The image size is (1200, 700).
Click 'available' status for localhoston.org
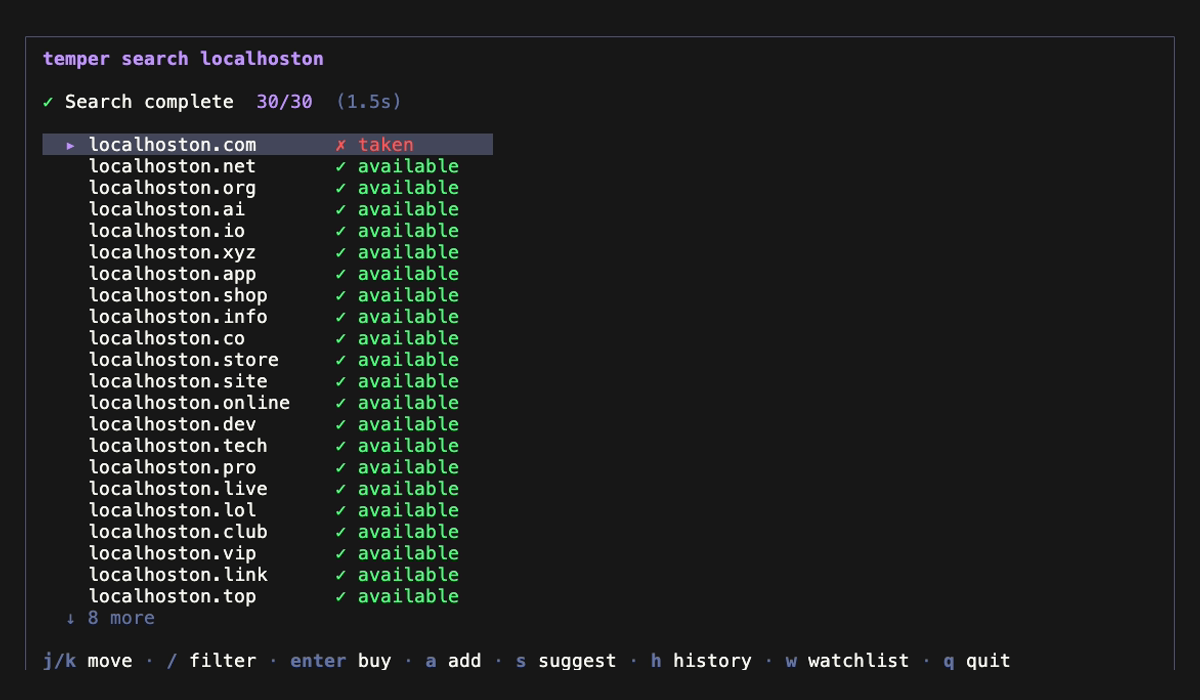[408, 188]
